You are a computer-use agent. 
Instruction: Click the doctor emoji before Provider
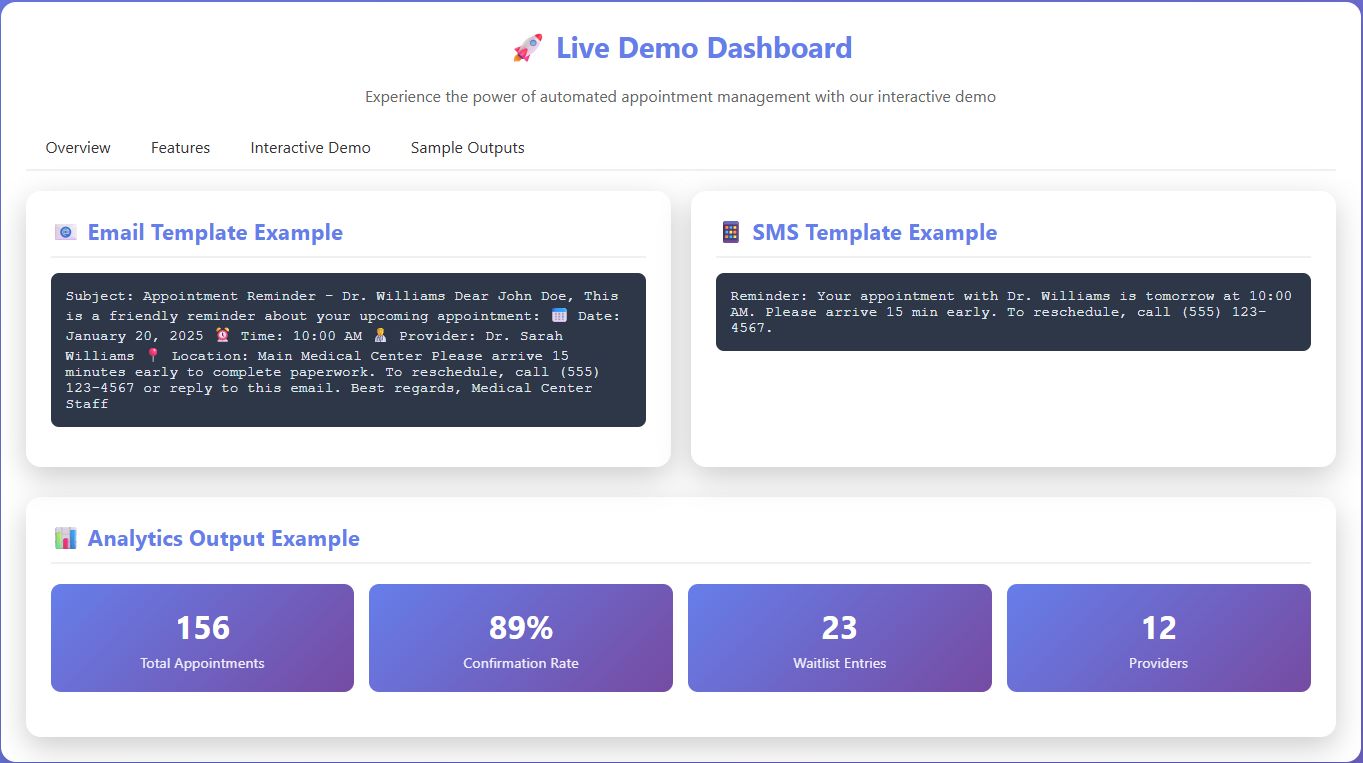coord(380,336)
